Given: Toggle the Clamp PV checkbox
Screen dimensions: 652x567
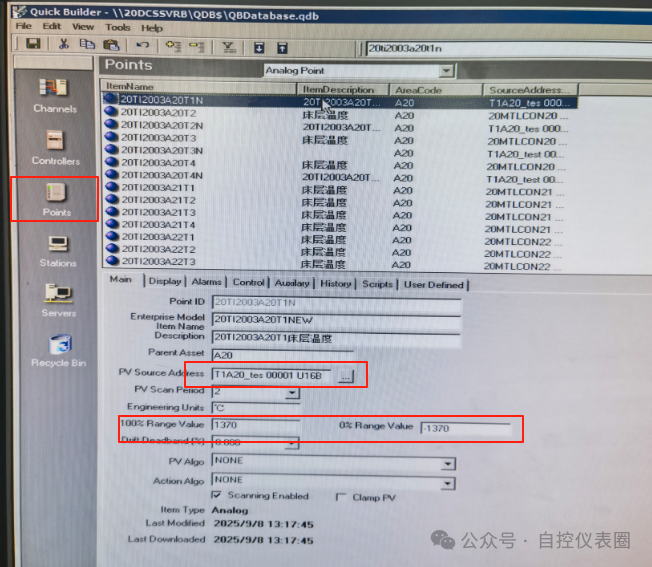Looking at the screenshot, I should tap(341, 497).
